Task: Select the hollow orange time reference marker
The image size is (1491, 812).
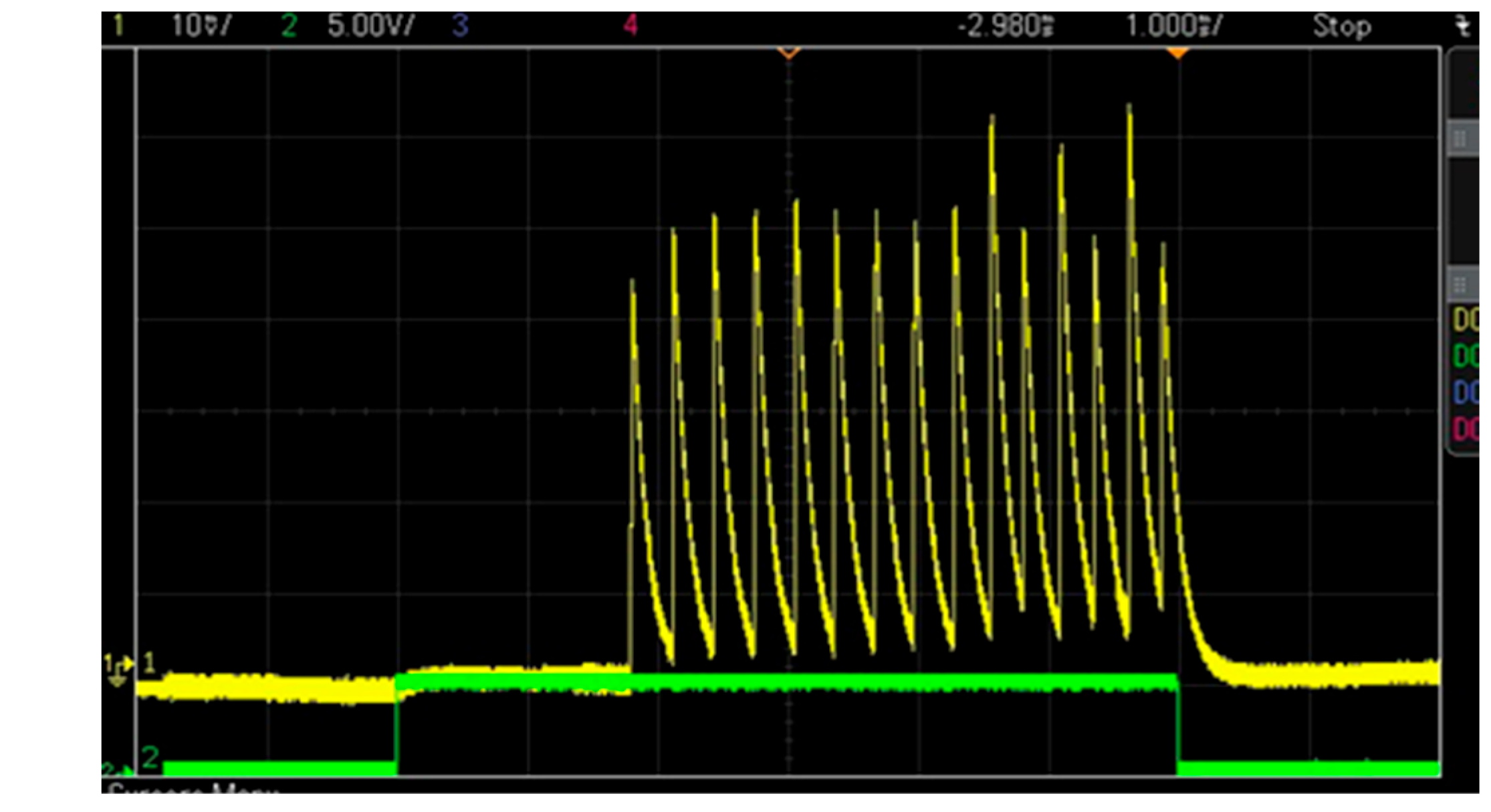Action: click(789, 53)
